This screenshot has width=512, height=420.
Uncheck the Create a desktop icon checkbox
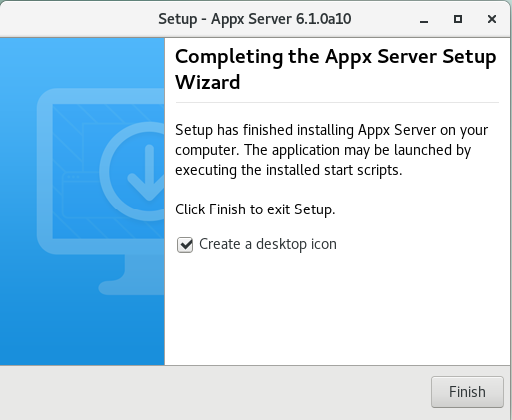(x=185, y=245)
